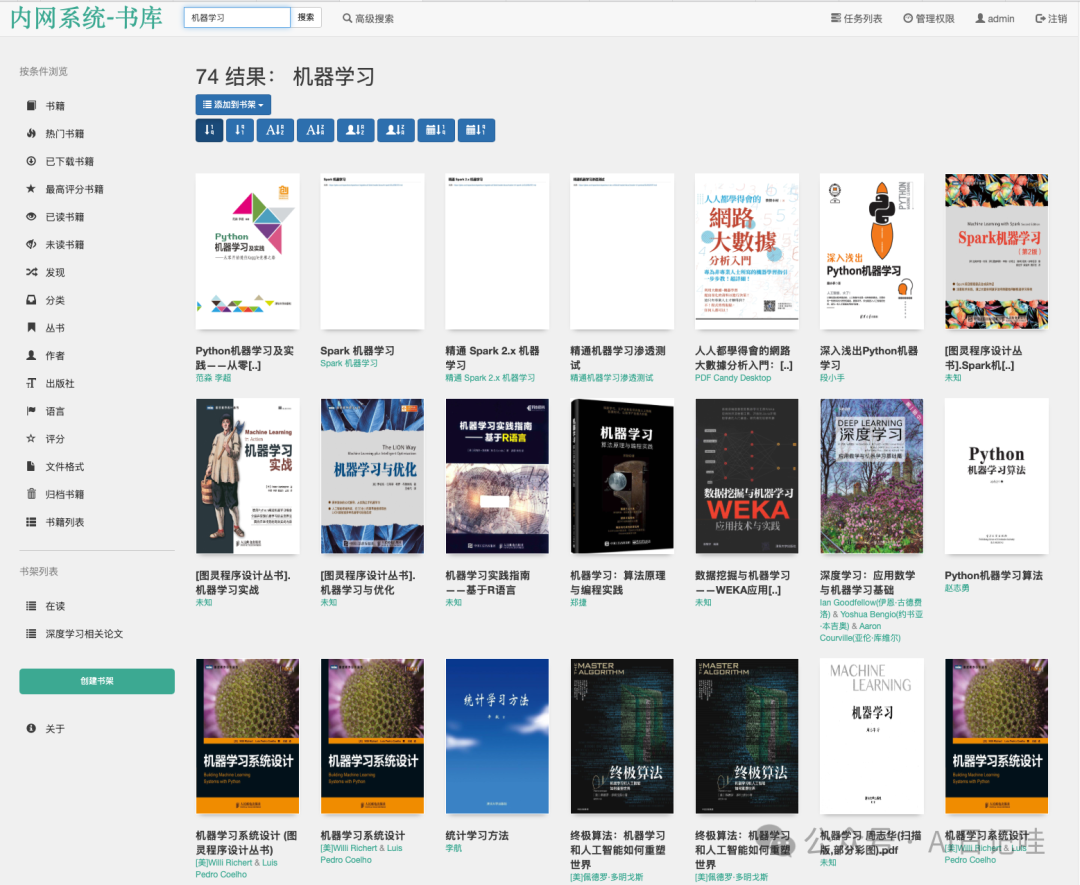Sort by publication date descending
Viewport: 1080px width, 885px height.
(476, 130)
